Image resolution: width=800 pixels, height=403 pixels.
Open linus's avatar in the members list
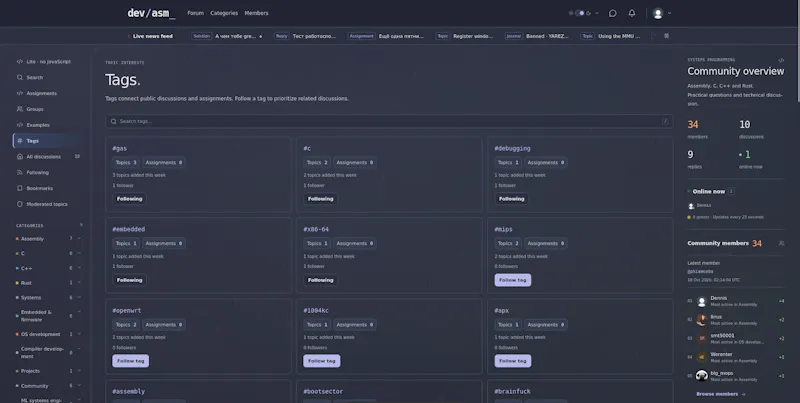(702, 320)
